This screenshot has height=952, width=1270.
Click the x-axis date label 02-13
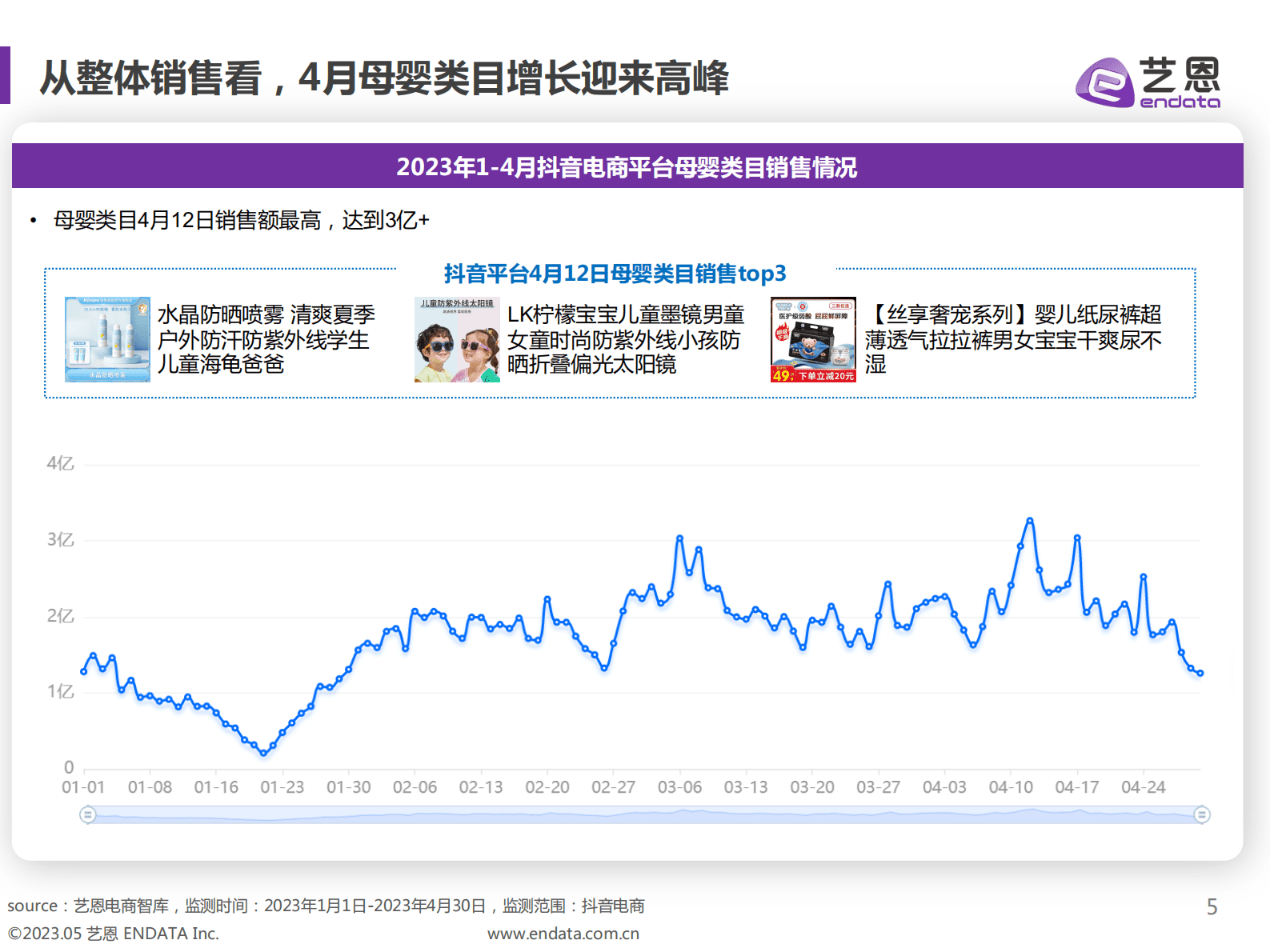coord(481,787)
